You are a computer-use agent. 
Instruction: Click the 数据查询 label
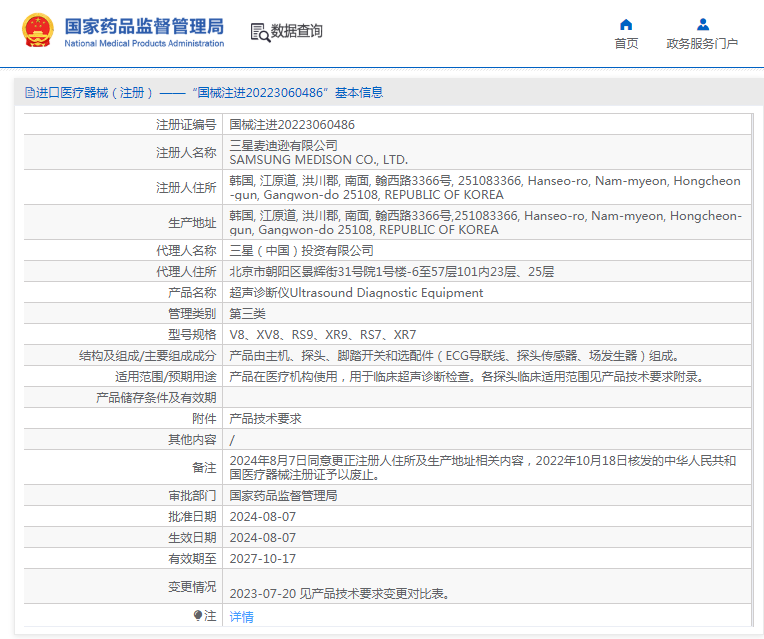pos(297,31)
